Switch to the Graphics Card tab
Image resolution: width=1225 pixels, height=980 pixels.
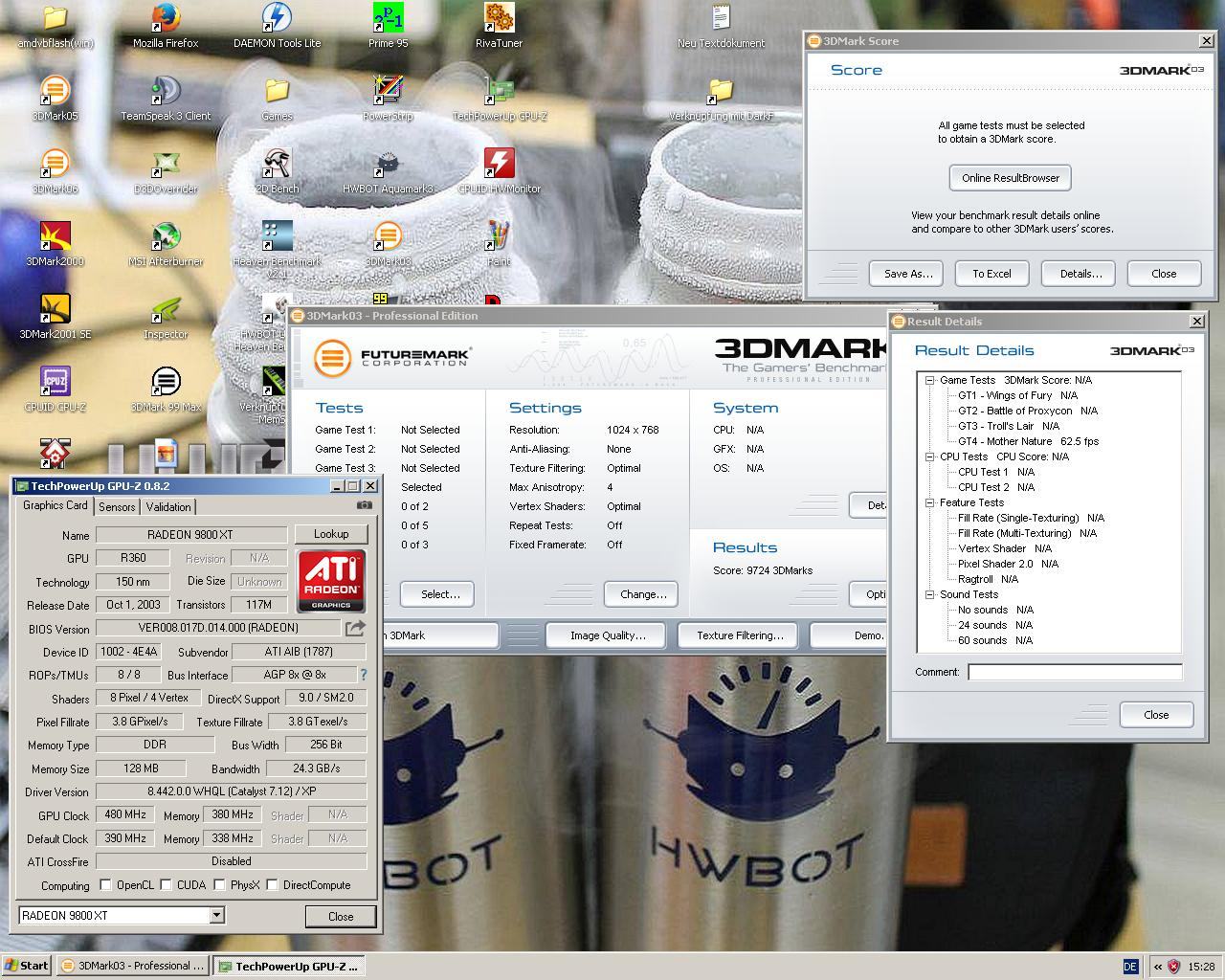coord(55,505)
